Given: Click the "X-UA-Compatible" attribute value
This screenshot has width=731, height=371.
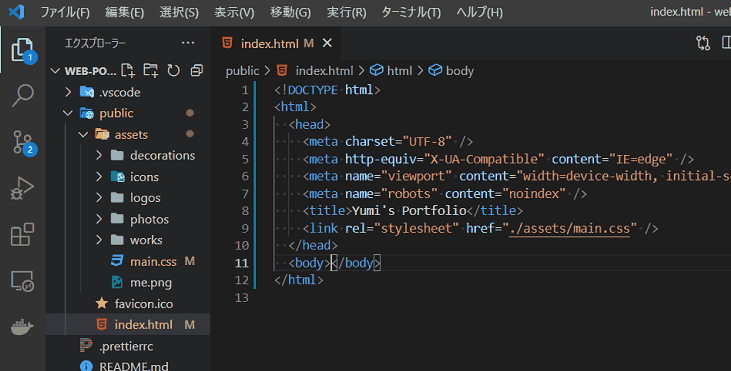Looking at the screenshot, I should [483, 159].
